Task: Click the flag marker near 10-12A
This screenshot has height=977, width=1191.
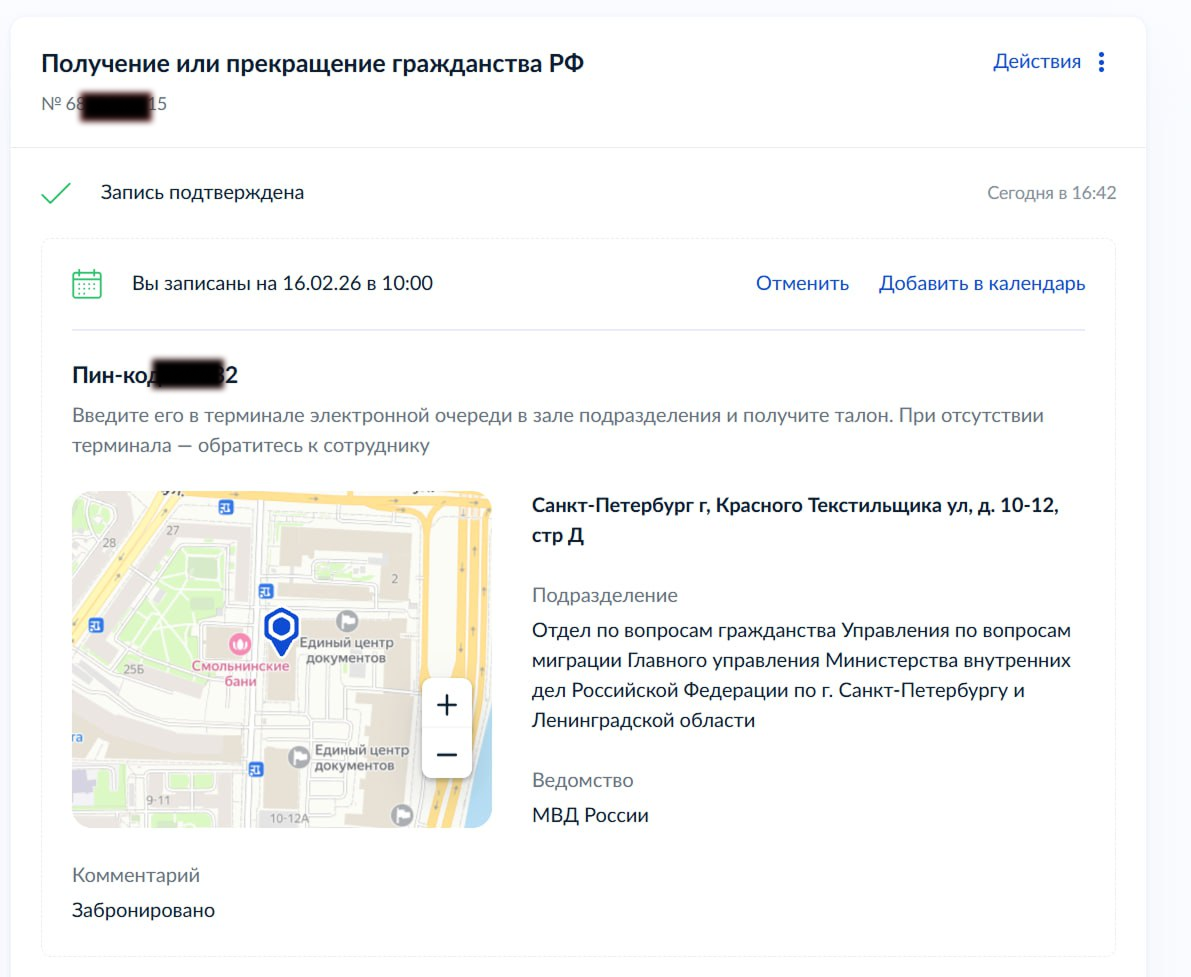Action: click(x=402, y=814)
